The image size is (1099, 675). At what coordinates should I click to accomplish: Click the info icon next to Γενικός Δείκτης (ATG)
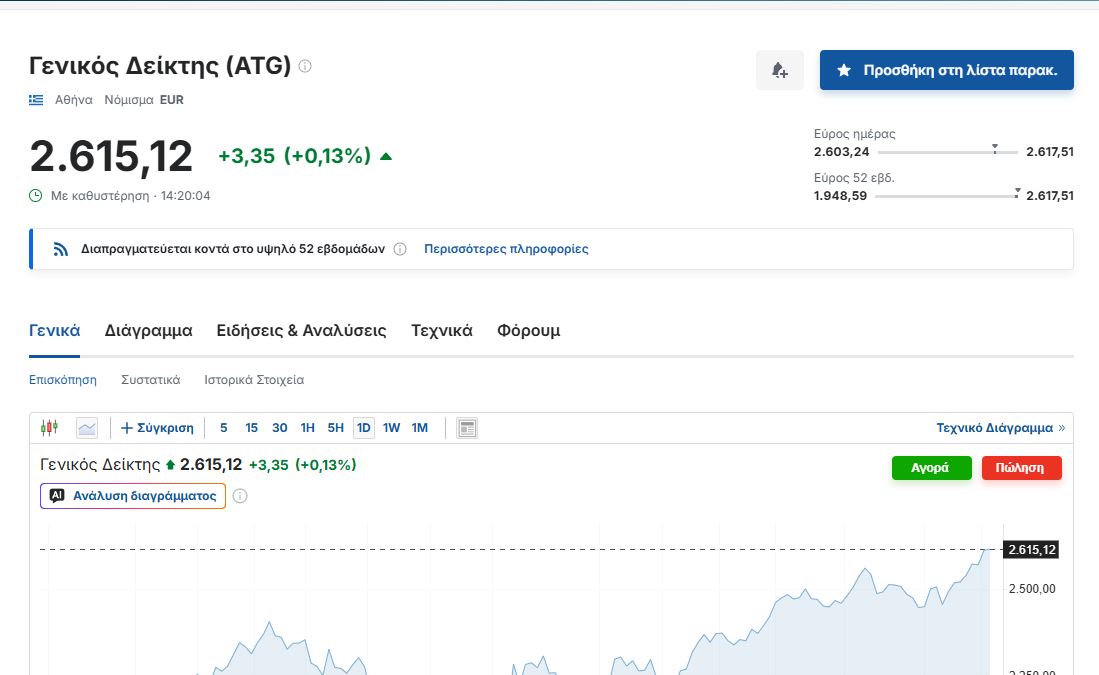305,66
